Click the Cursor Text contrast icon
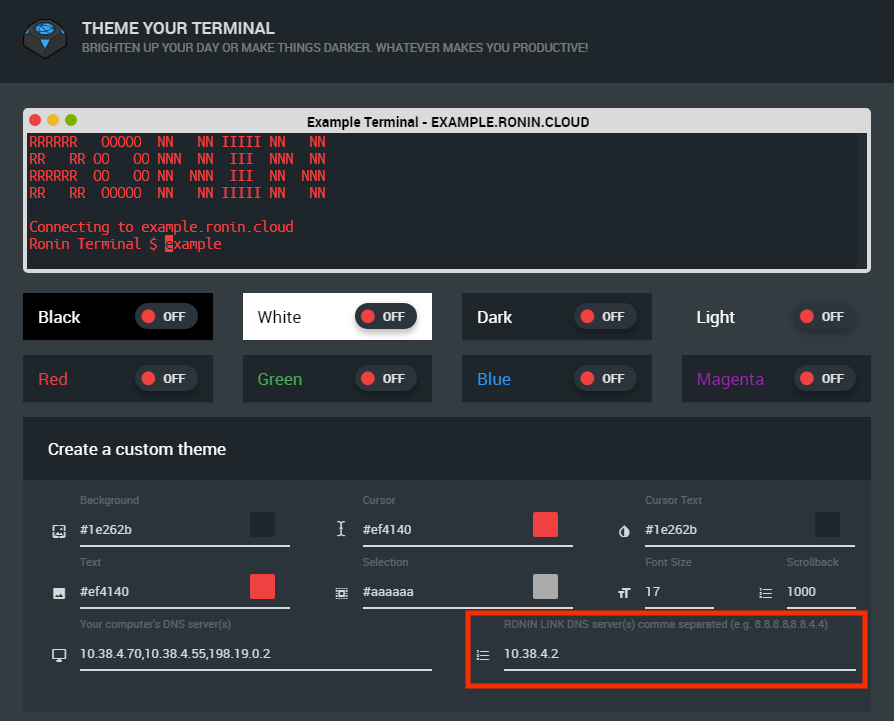 point(624,531)
